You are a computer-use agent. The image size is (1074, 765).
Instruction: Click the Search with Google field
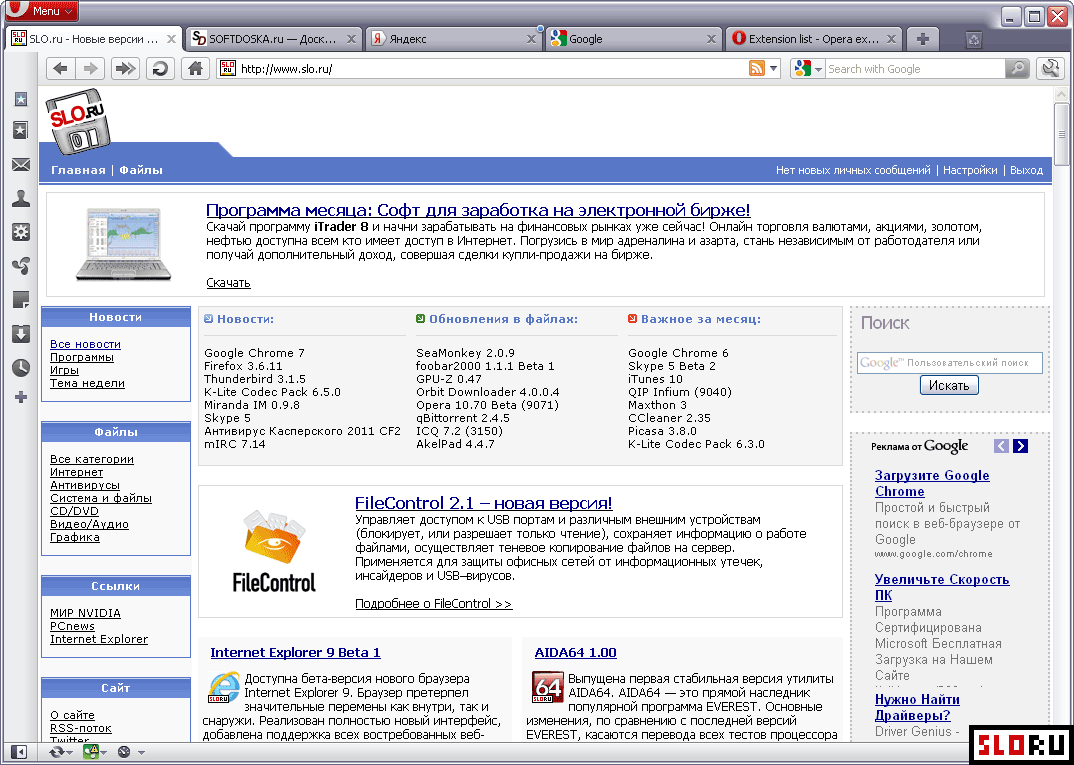click(915, 68)
